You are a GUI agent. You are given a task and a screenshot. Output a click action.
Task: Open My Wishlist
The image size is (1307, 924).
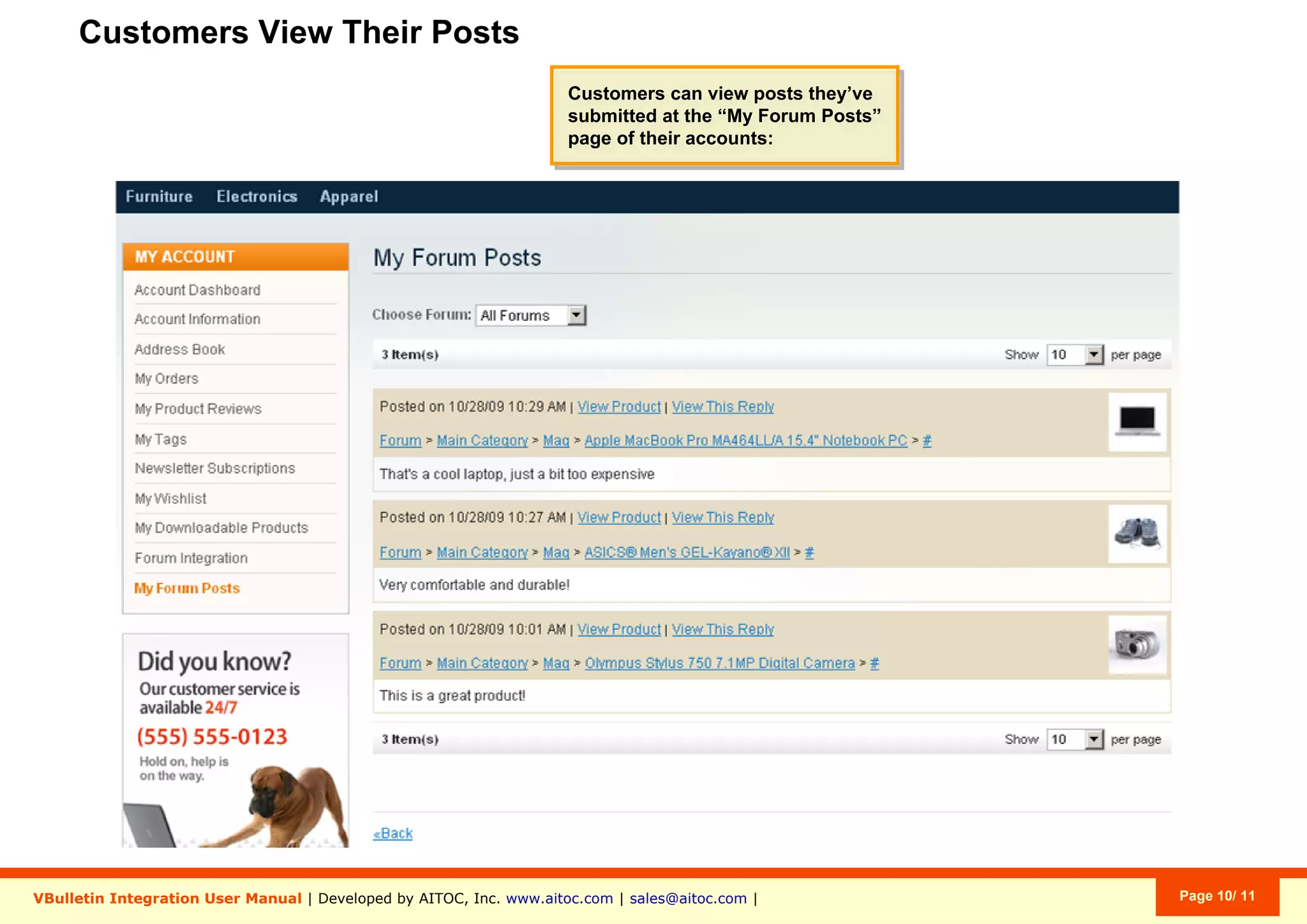(x=170, y=498)
